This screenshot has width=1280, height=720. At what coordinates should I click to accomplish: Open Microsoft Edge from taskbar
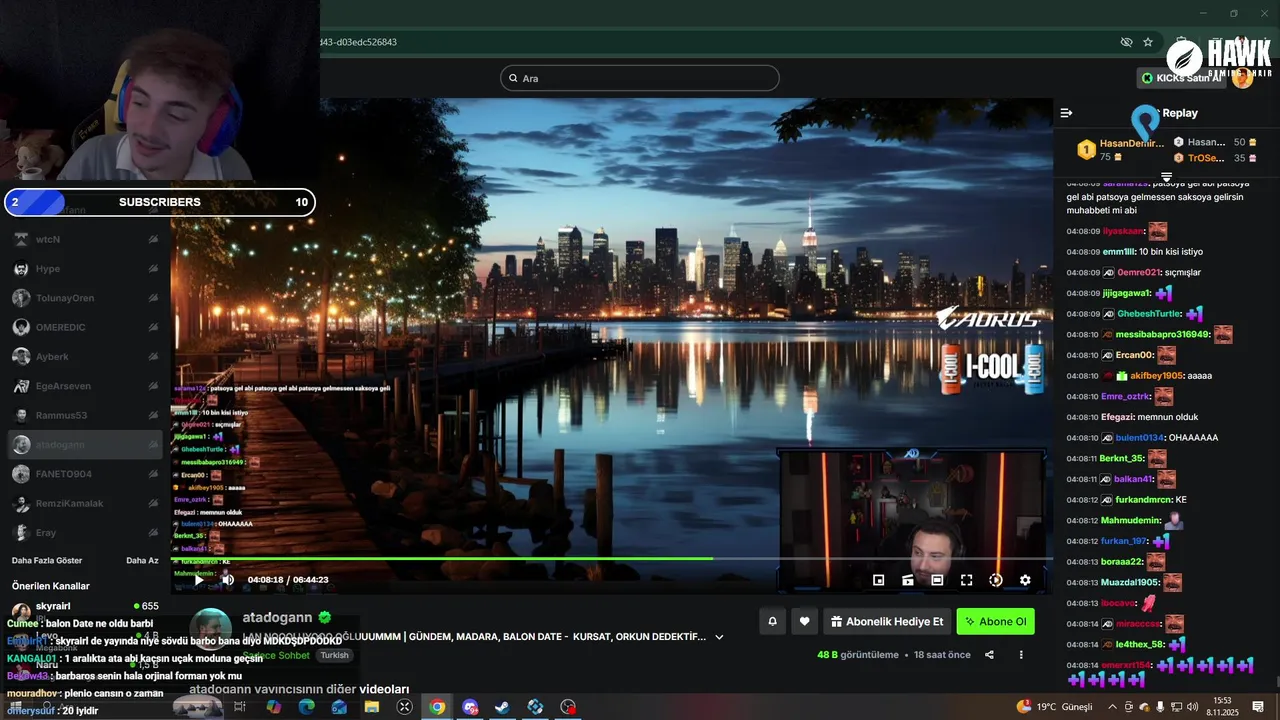[x=306, y=707]
